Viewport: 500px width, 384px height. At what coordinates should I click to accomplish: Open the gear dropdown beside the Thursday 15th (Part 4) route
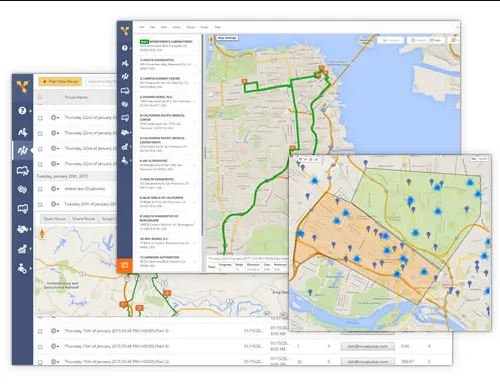coord(54,346)
